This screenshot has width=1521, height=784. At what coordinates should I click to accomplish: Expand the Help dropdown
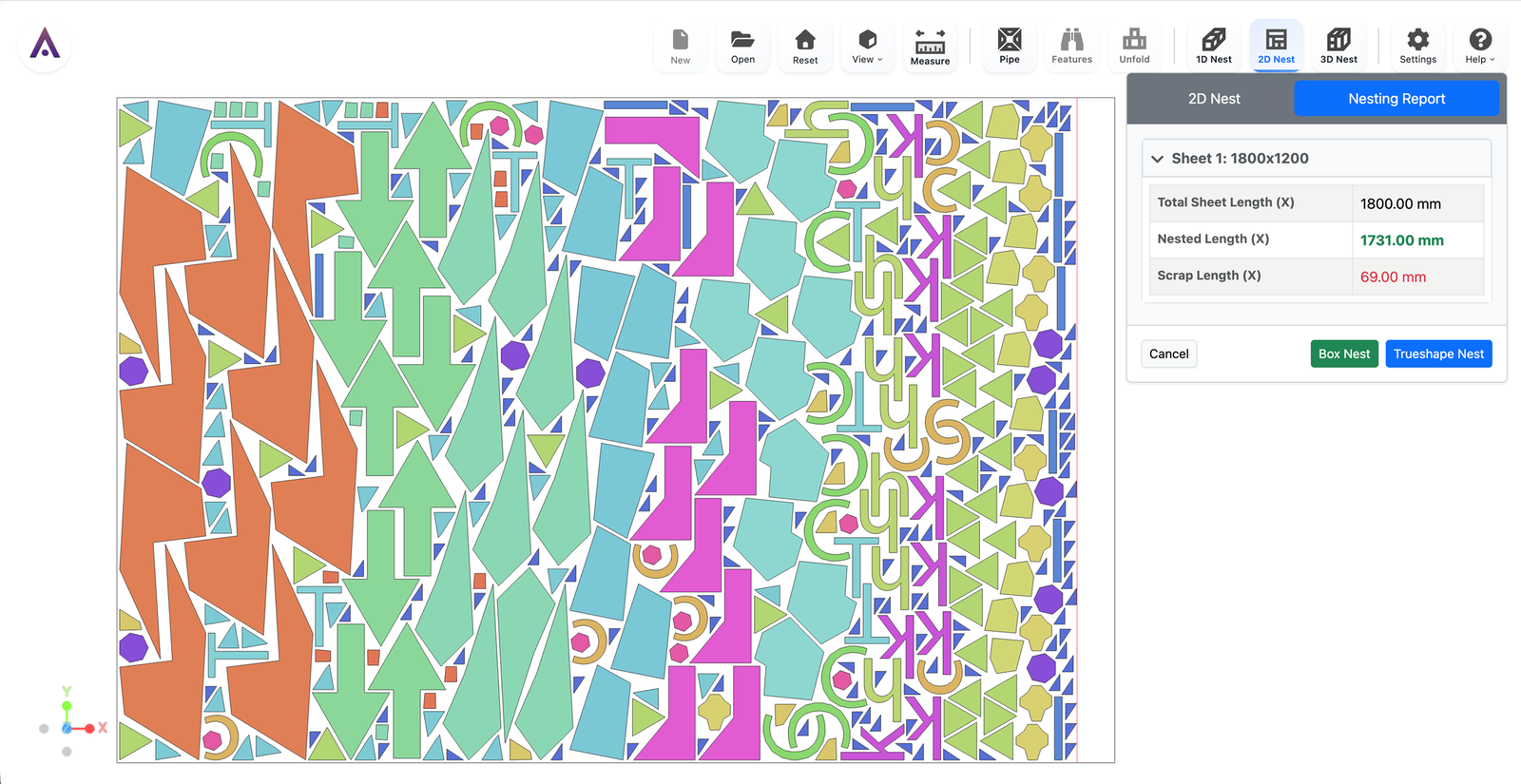pos(1480,46)
